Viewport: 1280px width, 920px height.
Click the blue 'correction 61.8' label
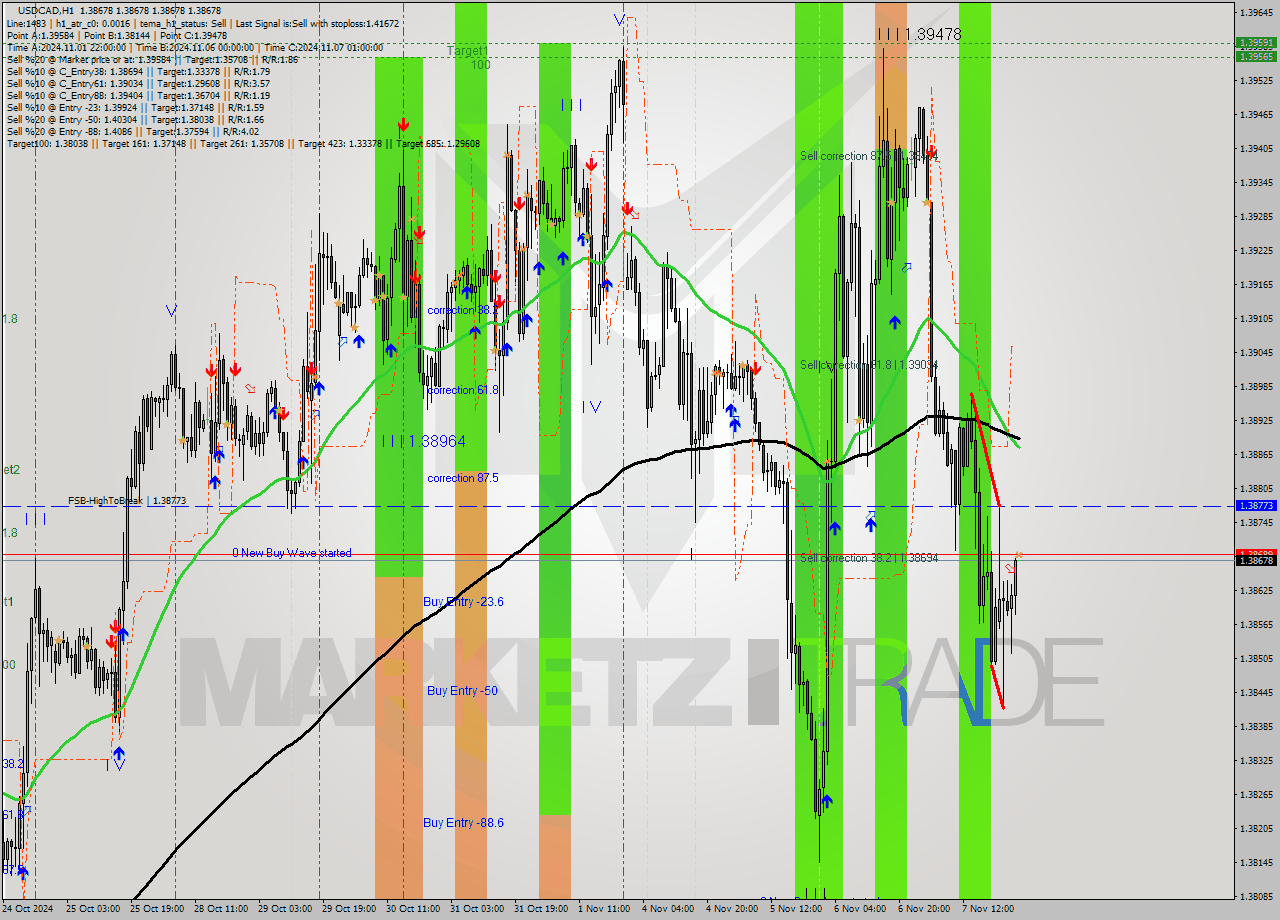coord(463,390)
